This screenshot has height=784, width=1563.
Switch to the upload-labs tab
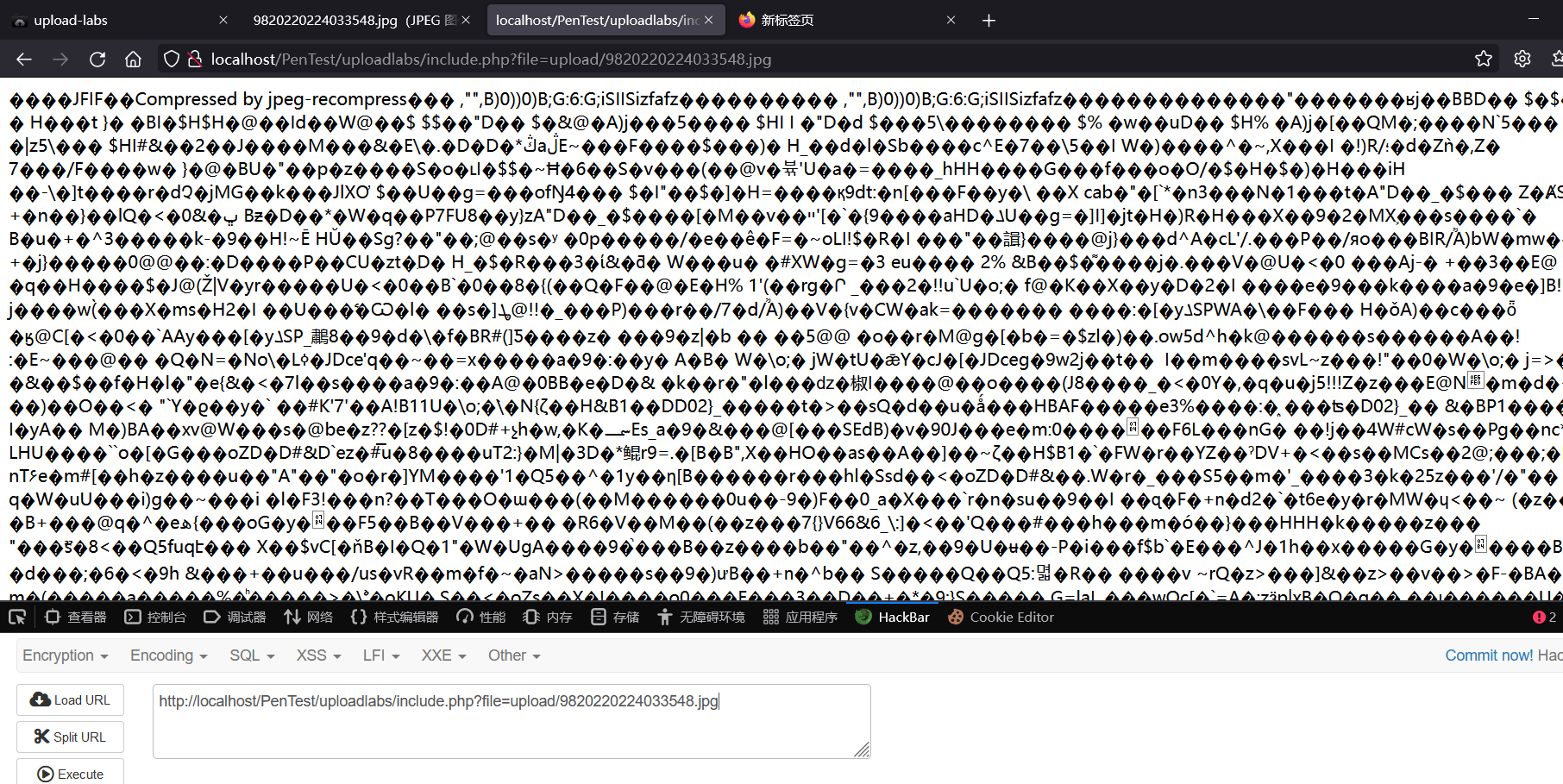[121, 20]
